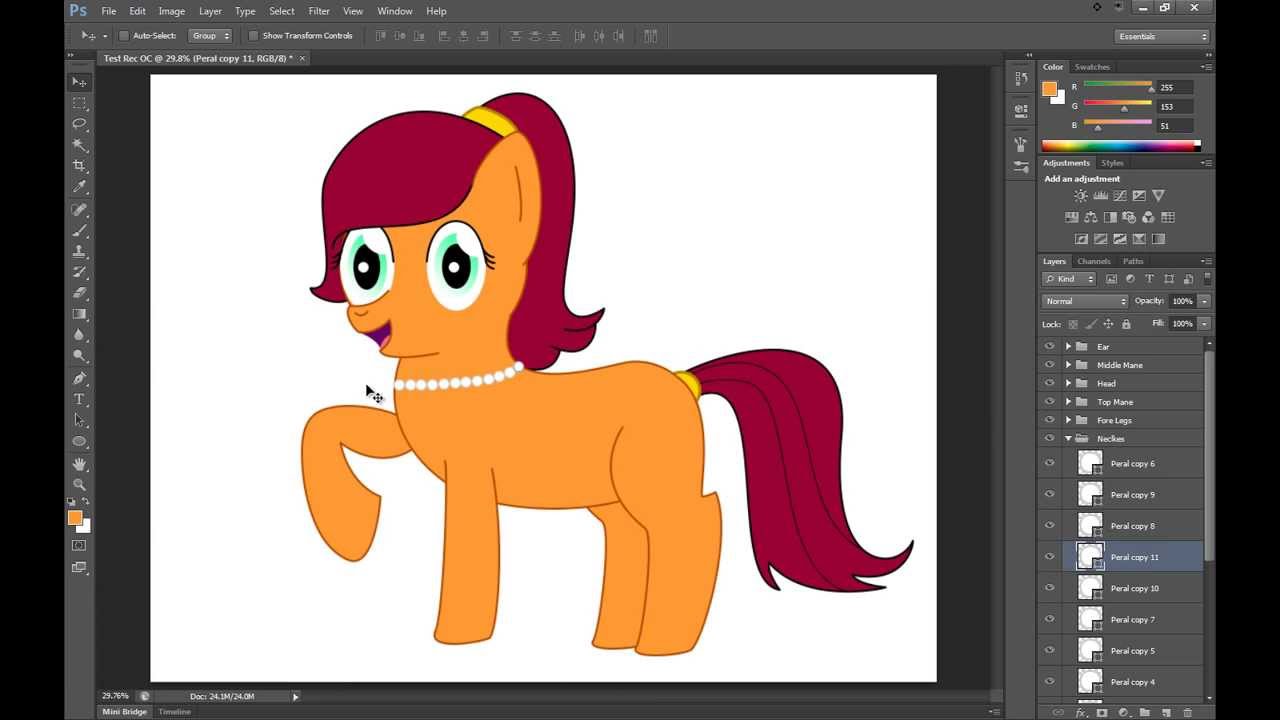The image size is (1280, 720).
Task: Click the G value field showing 153
Action: [1176, 106]
